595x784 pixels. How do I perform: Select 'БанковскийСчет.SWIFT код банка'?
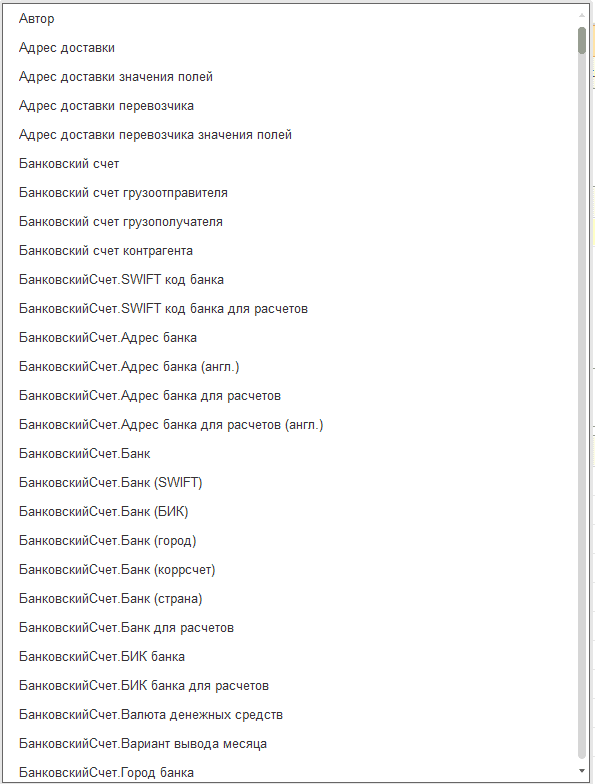(x=290, y=280)
